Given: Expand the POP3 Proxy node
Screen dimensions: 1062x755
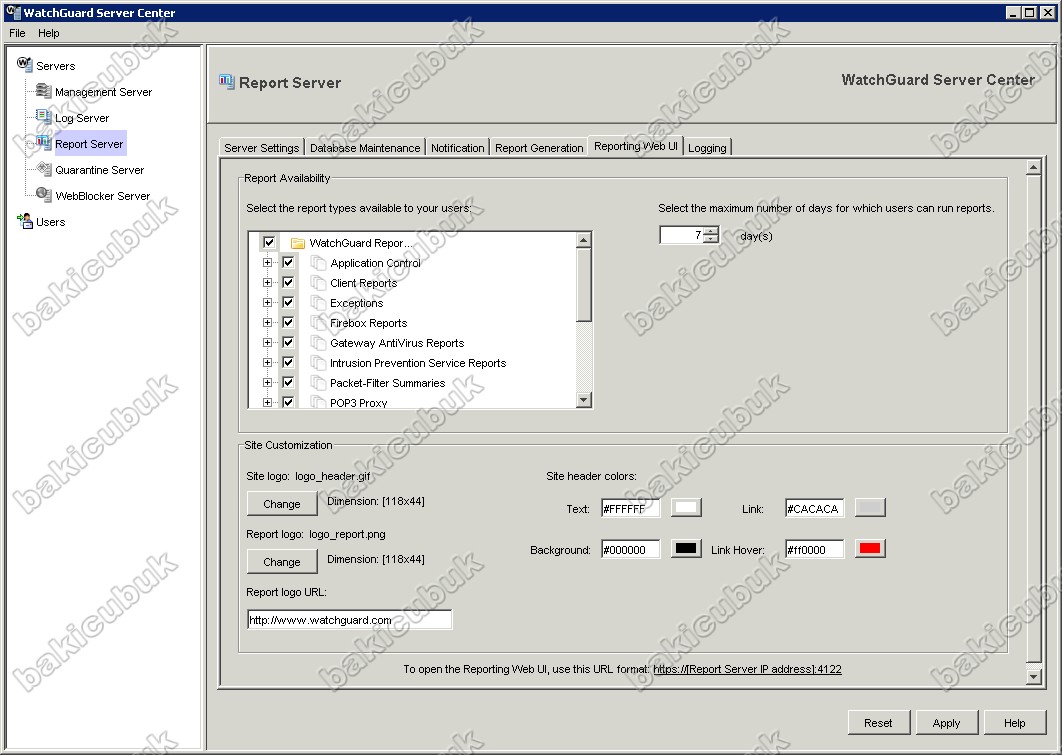Looking at the screenshot, I should (268, 402).
